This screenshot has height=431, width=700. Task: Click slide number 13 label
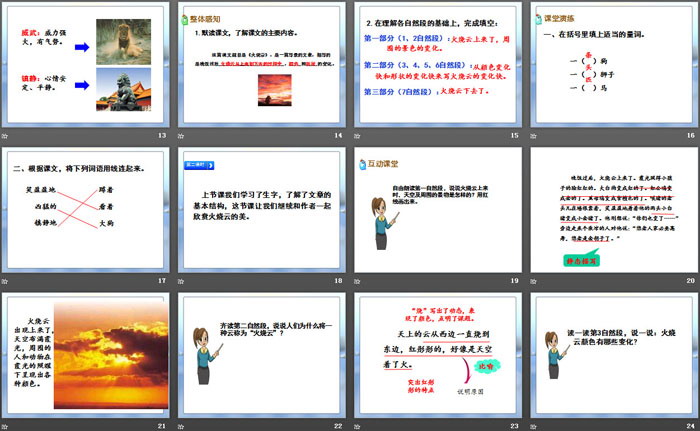coord(162,135)
